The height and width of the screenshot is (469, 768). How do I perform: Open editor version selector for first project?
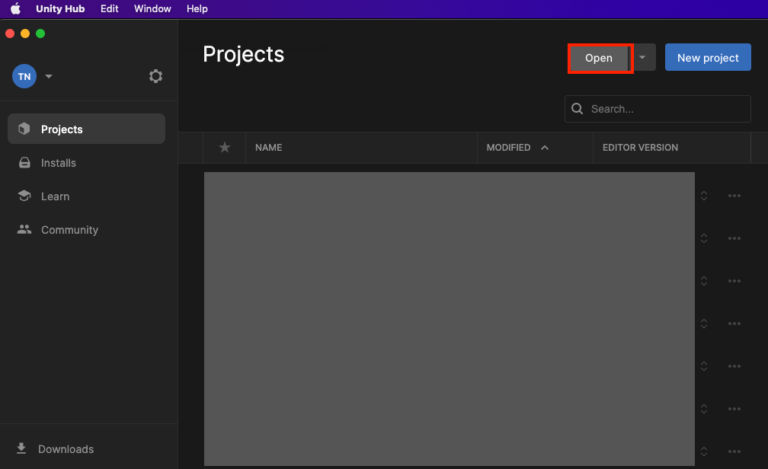pyautogui.click(x=703, y=196)
